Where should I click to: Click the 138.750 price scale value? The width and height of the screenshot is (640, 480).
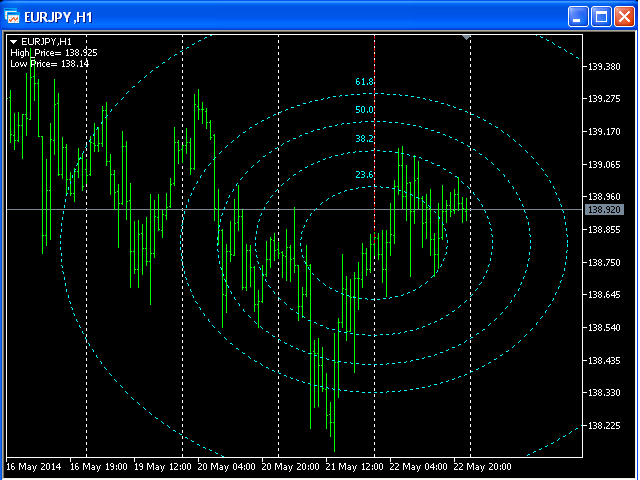[604, 262]
